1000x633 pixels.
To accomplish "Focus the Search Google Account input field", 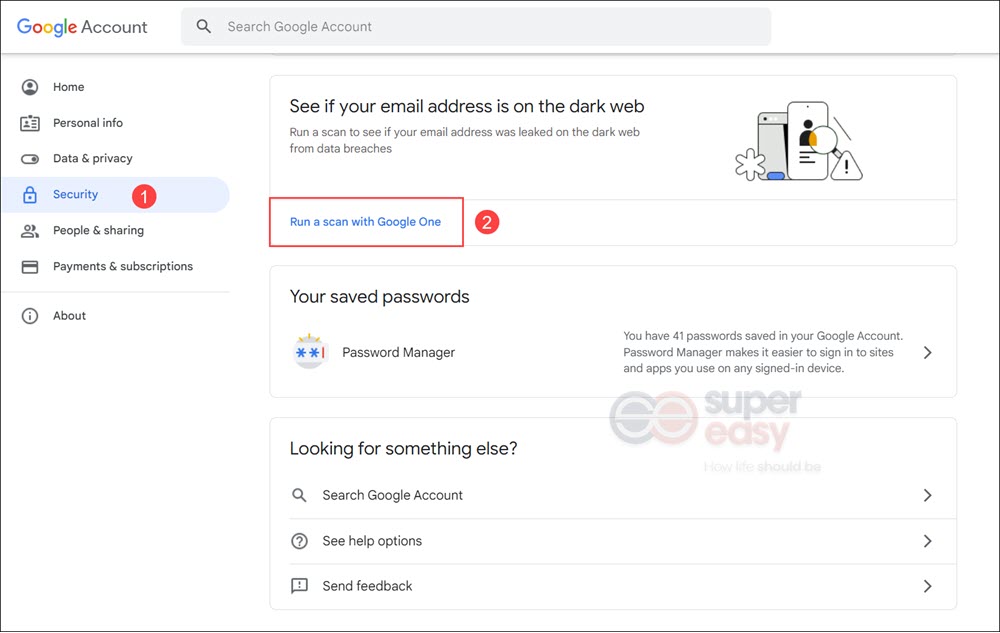I will [x=476, y=26].
